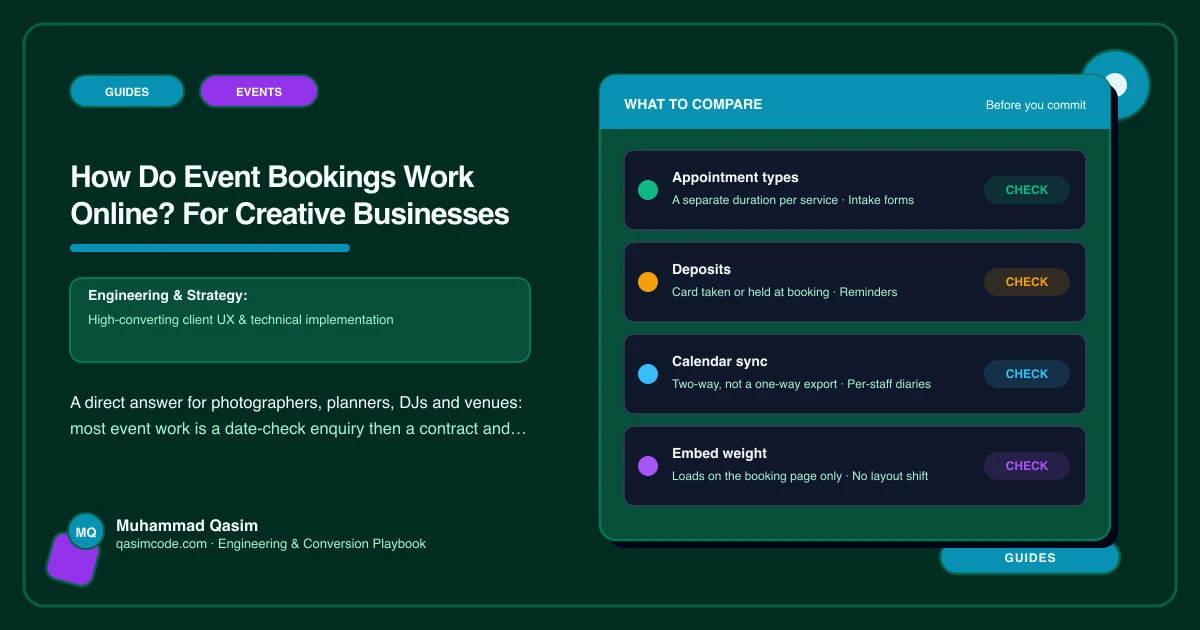This screenshot has width=1200, height=630.
Task: Click 'most event work is a date-check enquiry' line
Action: tap(298, 429)
